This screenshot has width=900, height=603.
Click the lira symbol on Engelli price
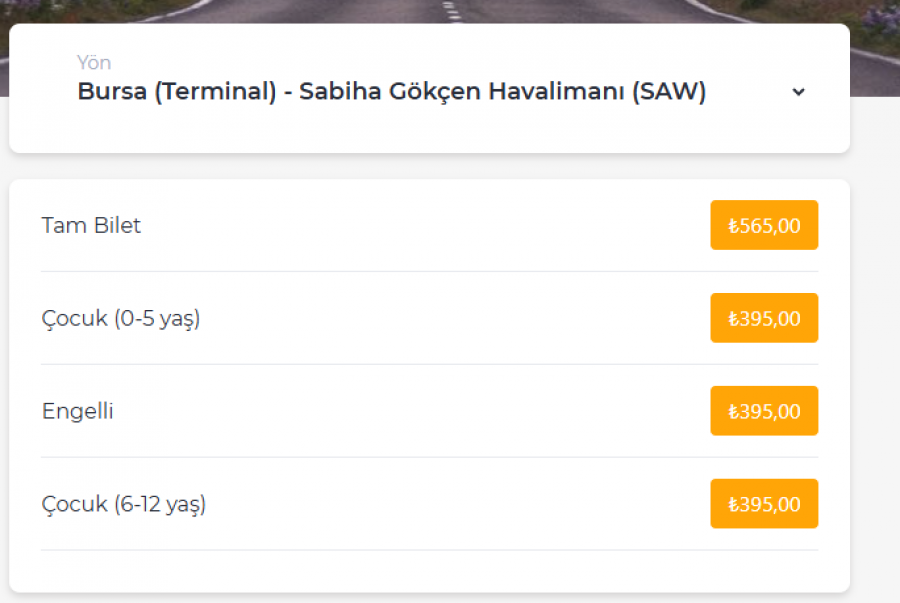[x=733, y=412]
